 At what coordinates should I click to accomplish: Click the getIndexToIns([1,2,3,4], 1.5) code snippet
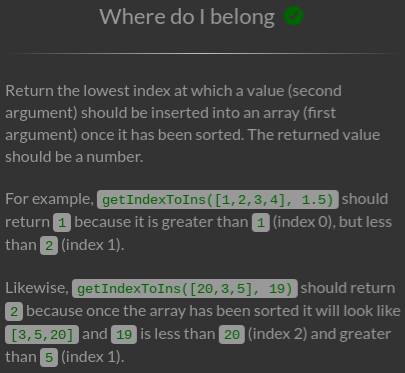[x=218, y=200]
